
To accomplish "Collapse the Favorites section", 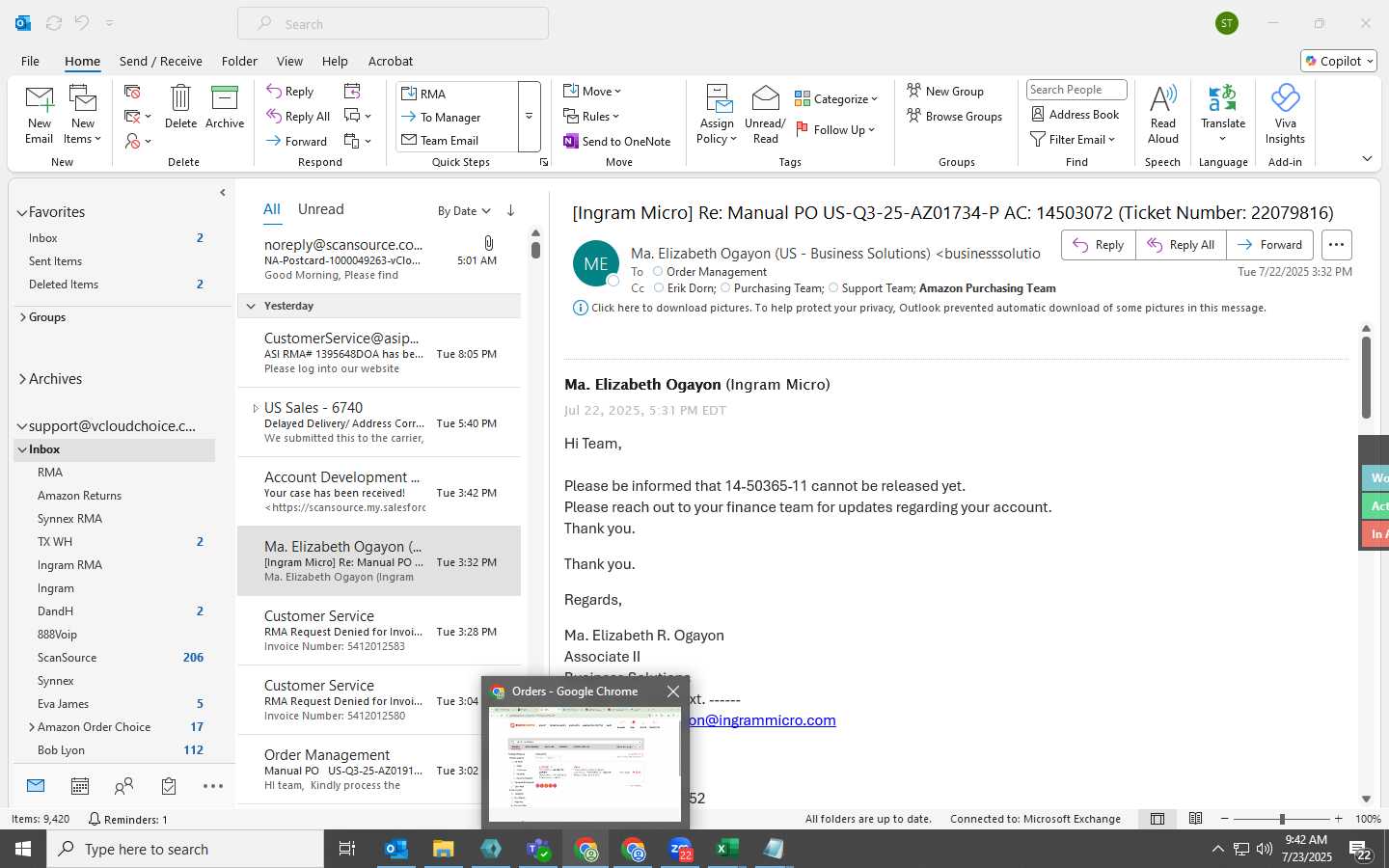I will point(22,212).
